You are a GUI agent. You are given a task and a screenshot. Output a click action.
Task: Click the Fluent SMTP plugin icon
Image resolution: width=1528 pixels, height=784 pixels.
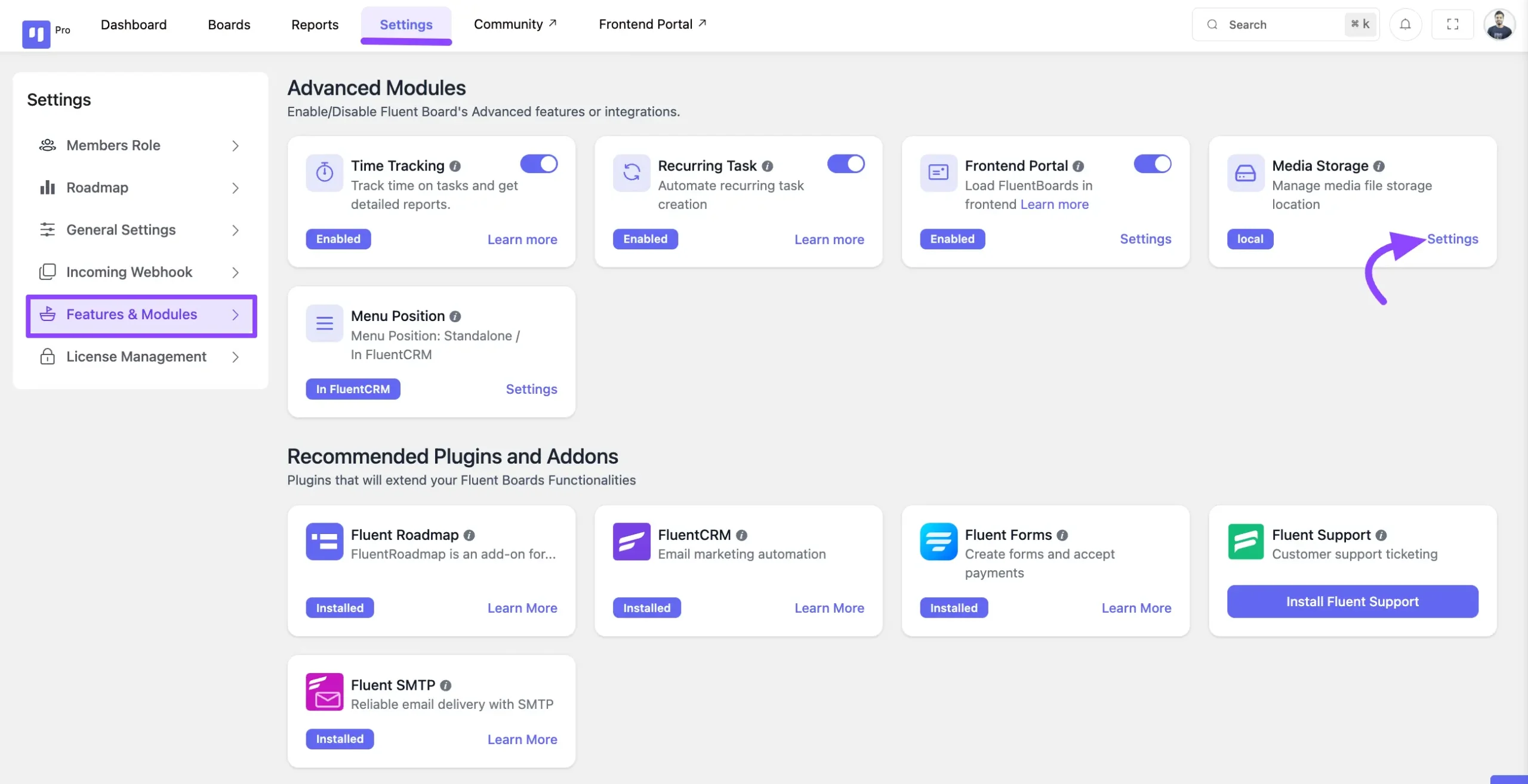click(324, 692)
